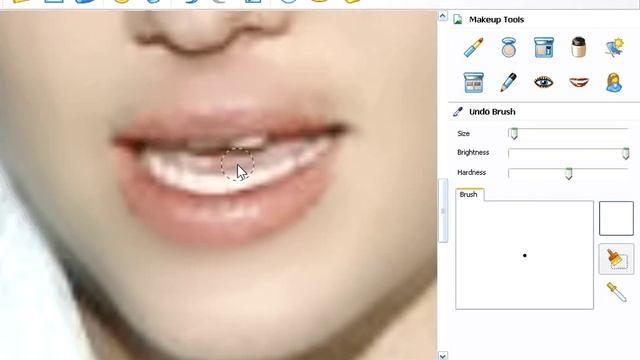
Task: Click the Size slider handle
Action: [514, 133]
